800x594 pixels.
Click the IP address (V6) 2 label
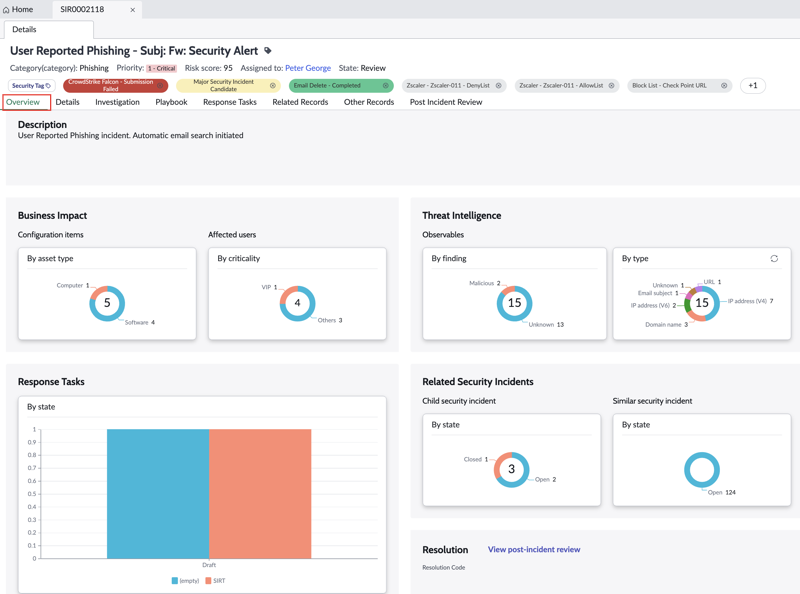pyautogui.click(x=654, y=306)
